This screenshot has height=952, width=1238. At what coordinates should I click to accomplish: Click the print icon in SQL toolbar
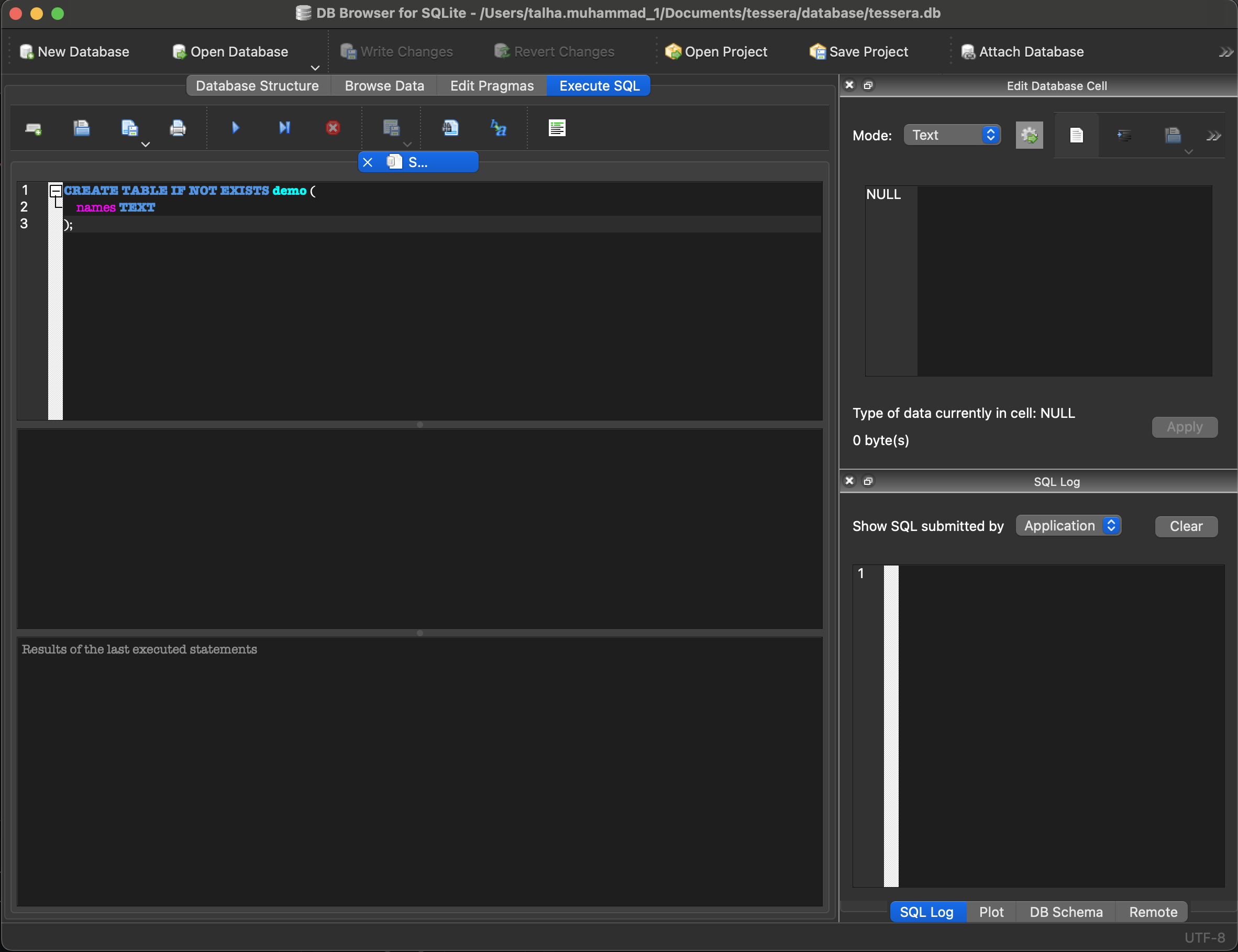178,129
